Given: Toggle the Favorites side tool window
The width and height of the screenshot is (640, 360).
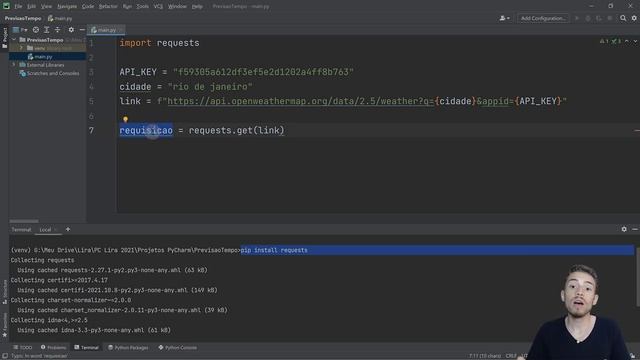Looking at the screenshot, I should [4, 325].
